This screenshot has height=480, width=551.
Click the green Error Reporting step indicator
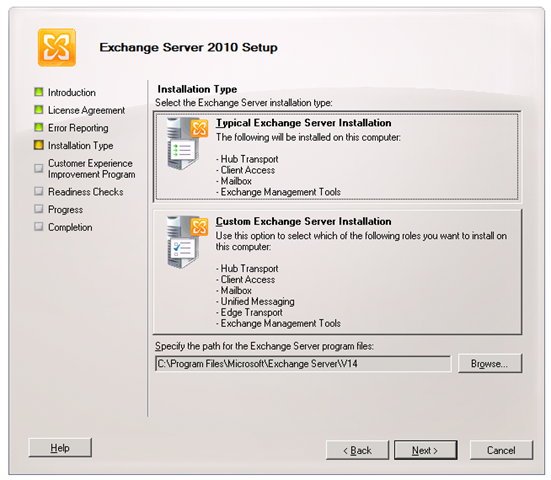click(x=39, y=127)
